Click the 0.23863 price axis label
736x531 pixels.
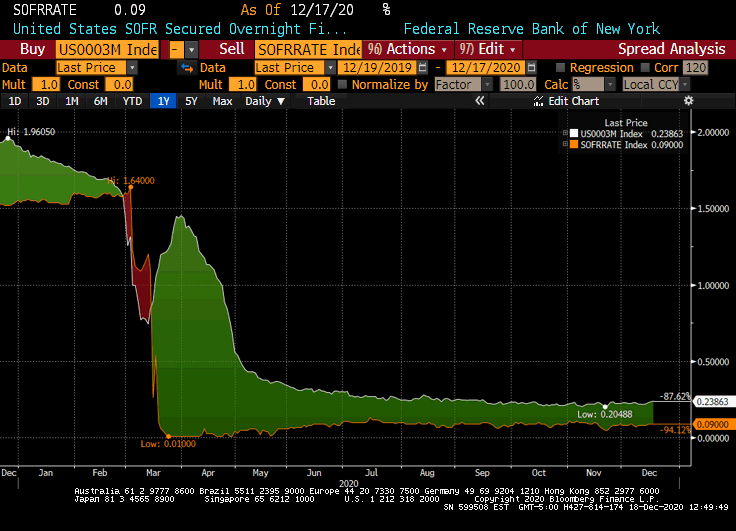(713, 401)
